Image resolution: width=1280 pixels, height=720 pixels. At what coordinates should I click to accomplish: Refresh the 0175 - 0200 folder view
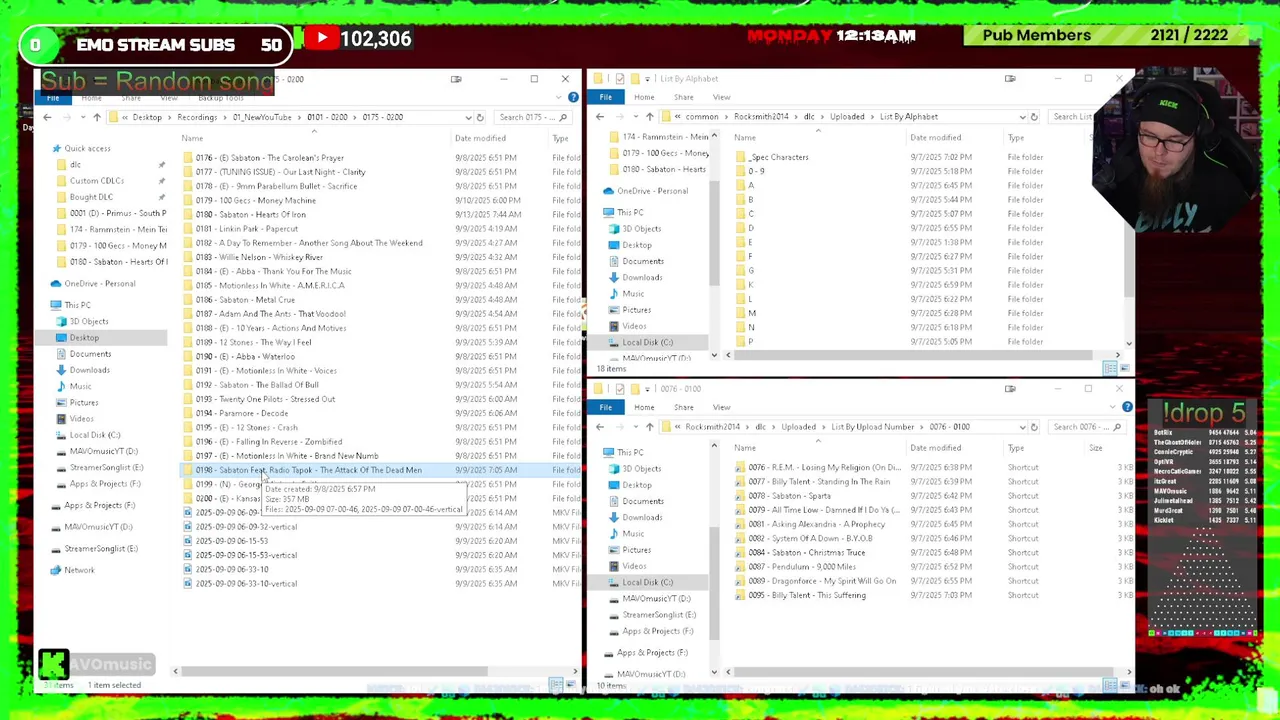coord(480,117)
